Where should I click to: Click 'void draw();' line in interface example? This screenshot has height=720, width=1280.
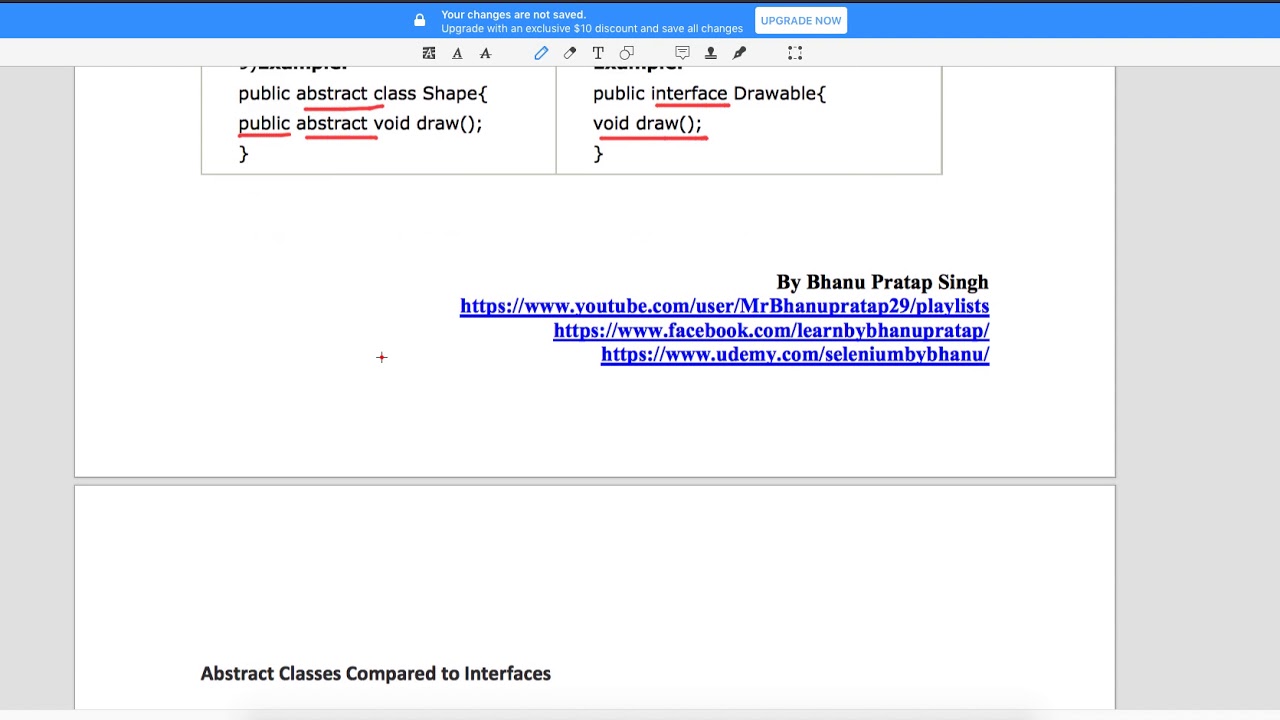coord(647,123)
